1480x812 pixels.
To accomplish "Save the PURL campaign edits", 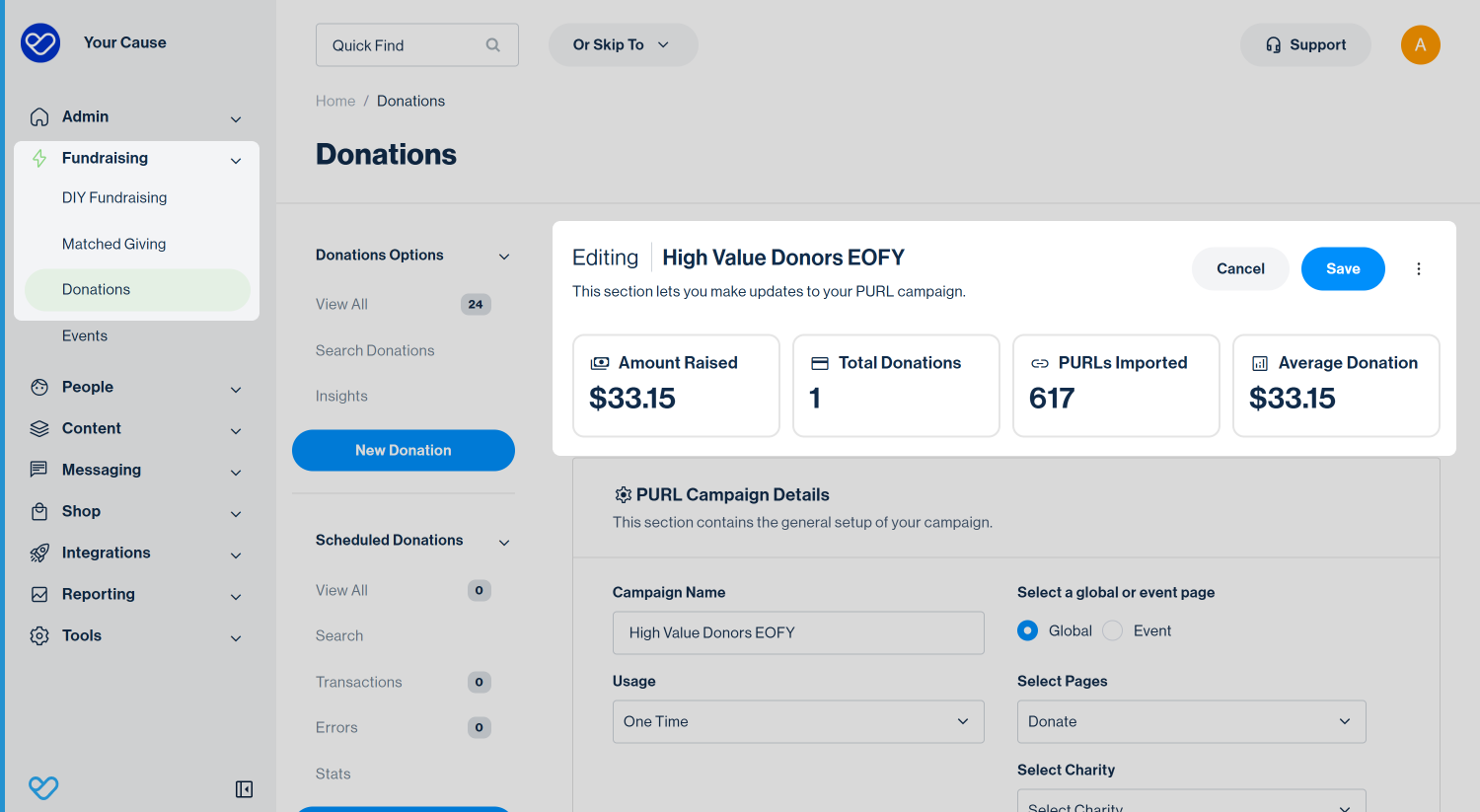I will (1343, 268).
